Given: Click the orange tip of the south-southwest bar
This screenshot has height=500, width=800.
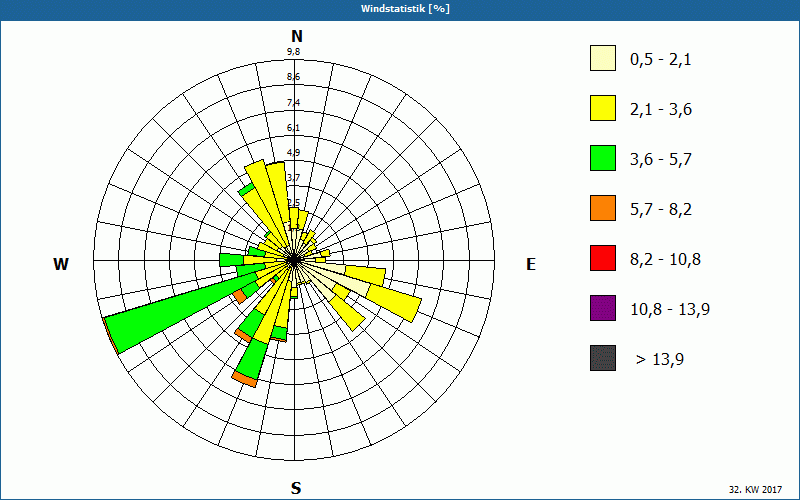Looking at the screenshot, I should coord(244,380).
